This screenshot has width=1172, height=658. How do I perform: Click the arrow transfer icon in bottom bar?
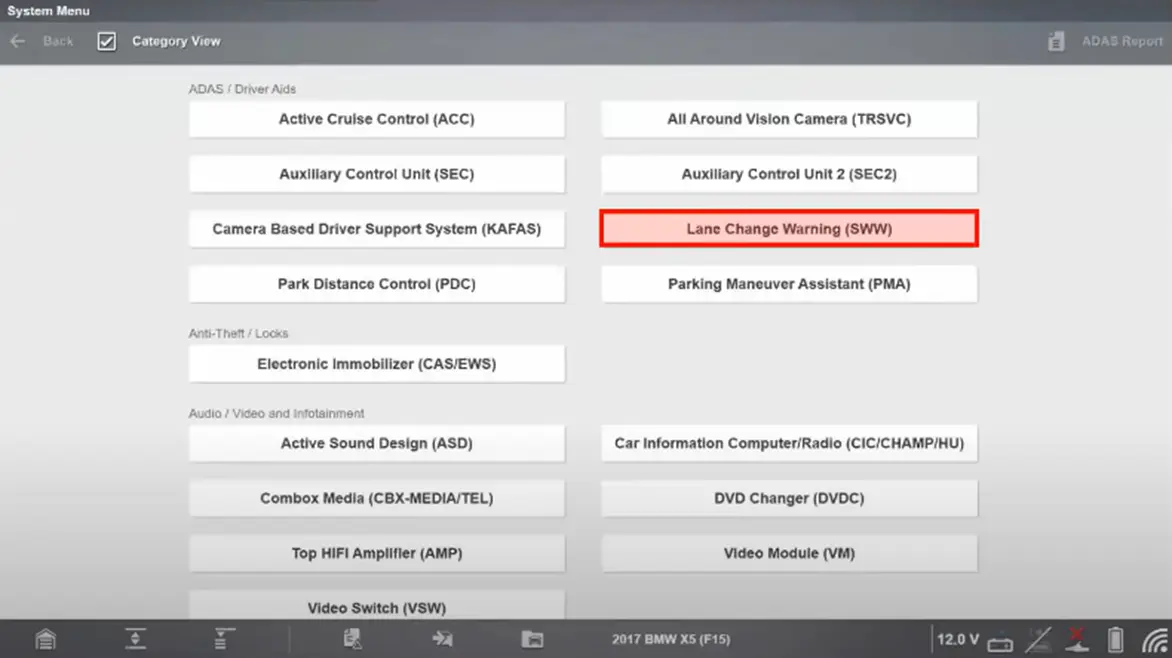(x=442, y=639)
